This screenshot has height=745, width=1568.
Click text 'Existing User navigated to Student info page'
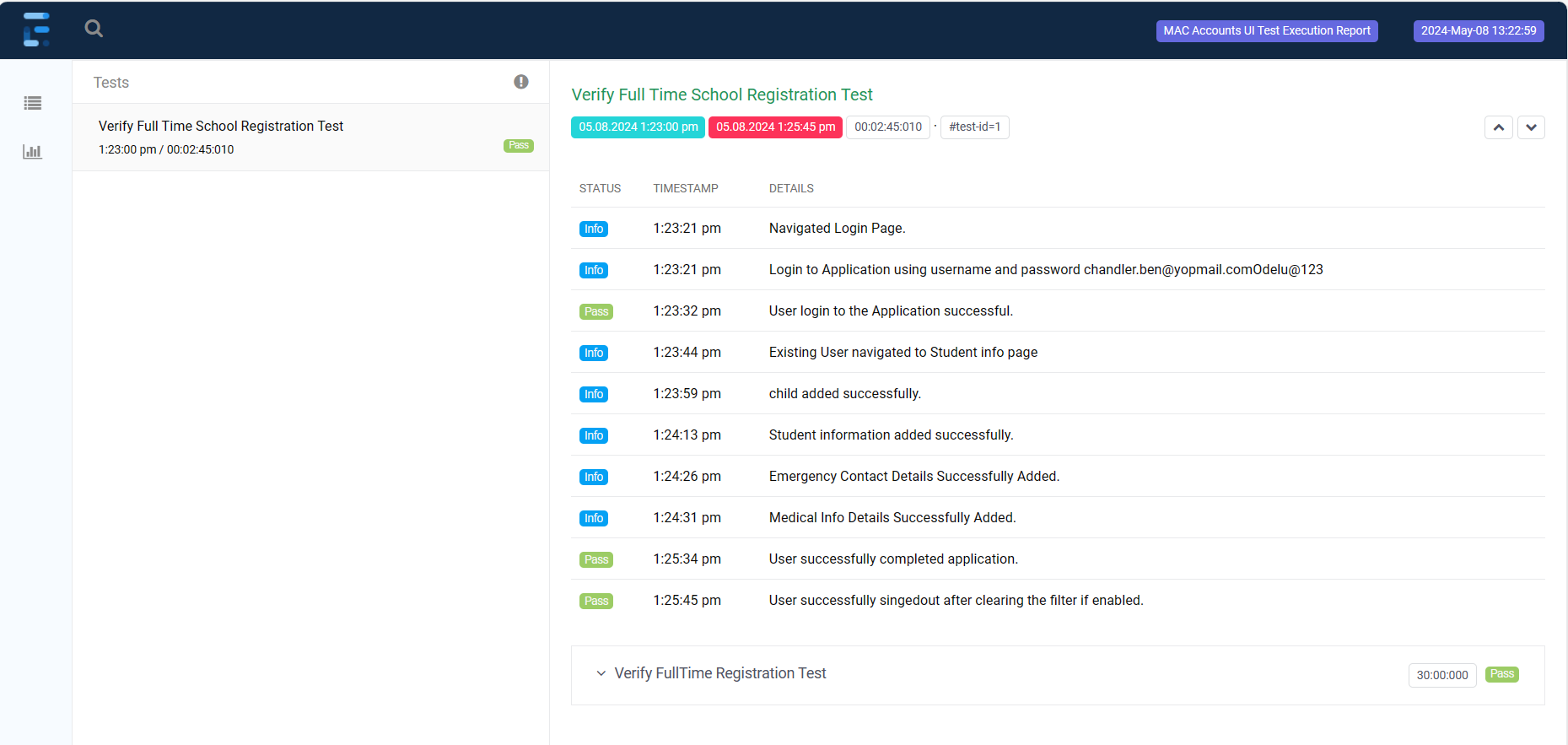tap(903, 353)
